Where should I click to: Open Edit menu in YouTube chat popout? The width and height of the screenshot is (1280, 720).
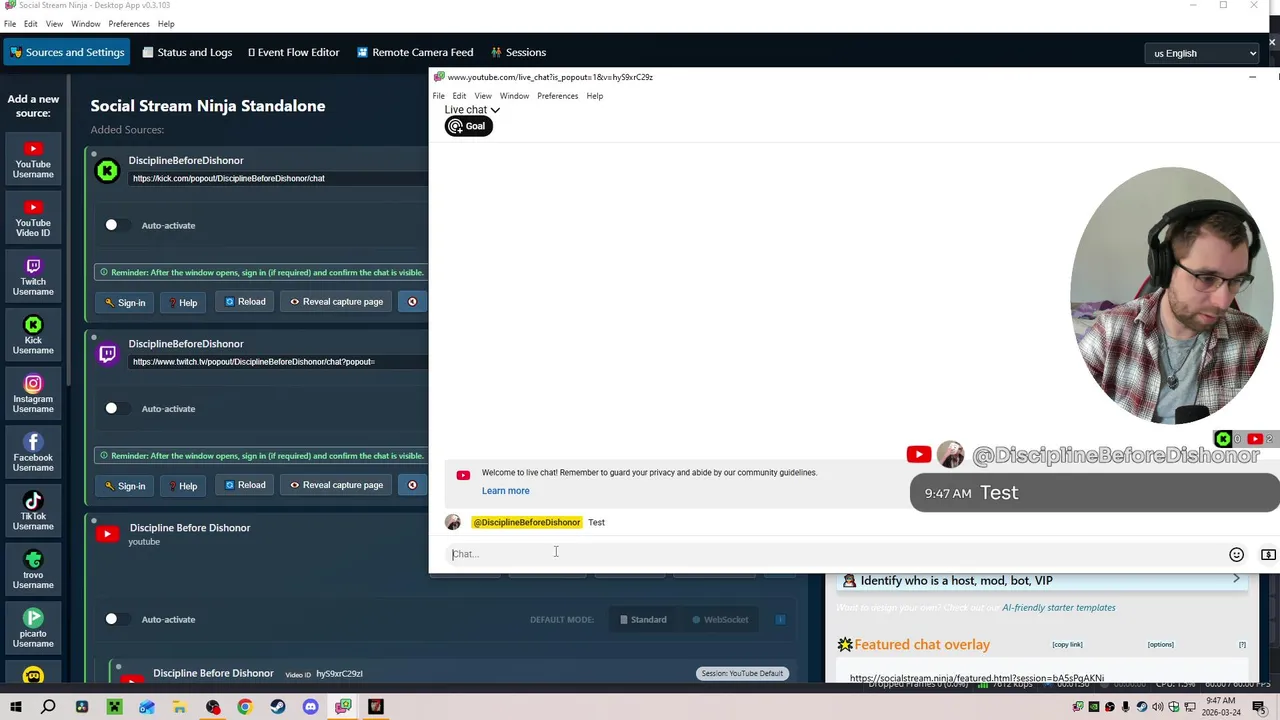click(x=459, y=96)
